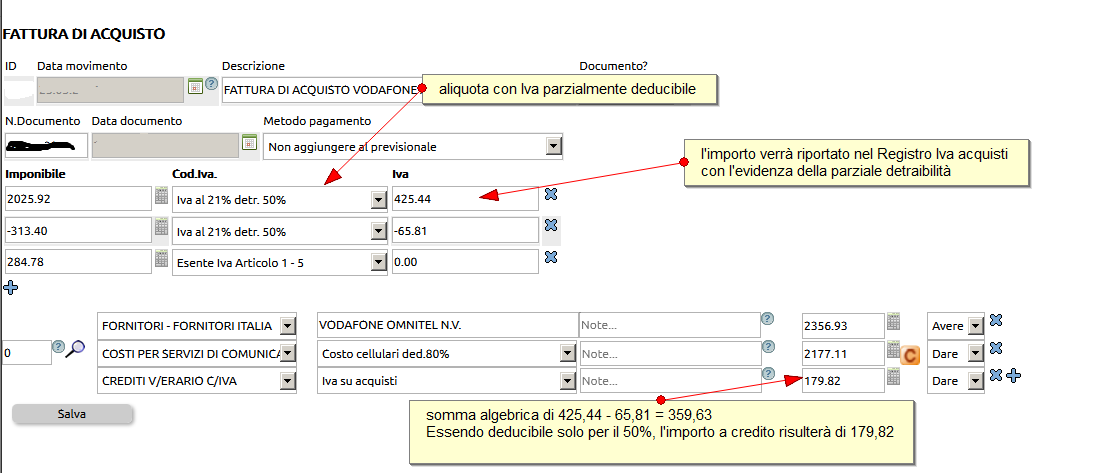Open calculator next to Imponibile 284.78
This screenshot has width=1097, height=474.
click(162, 258)
